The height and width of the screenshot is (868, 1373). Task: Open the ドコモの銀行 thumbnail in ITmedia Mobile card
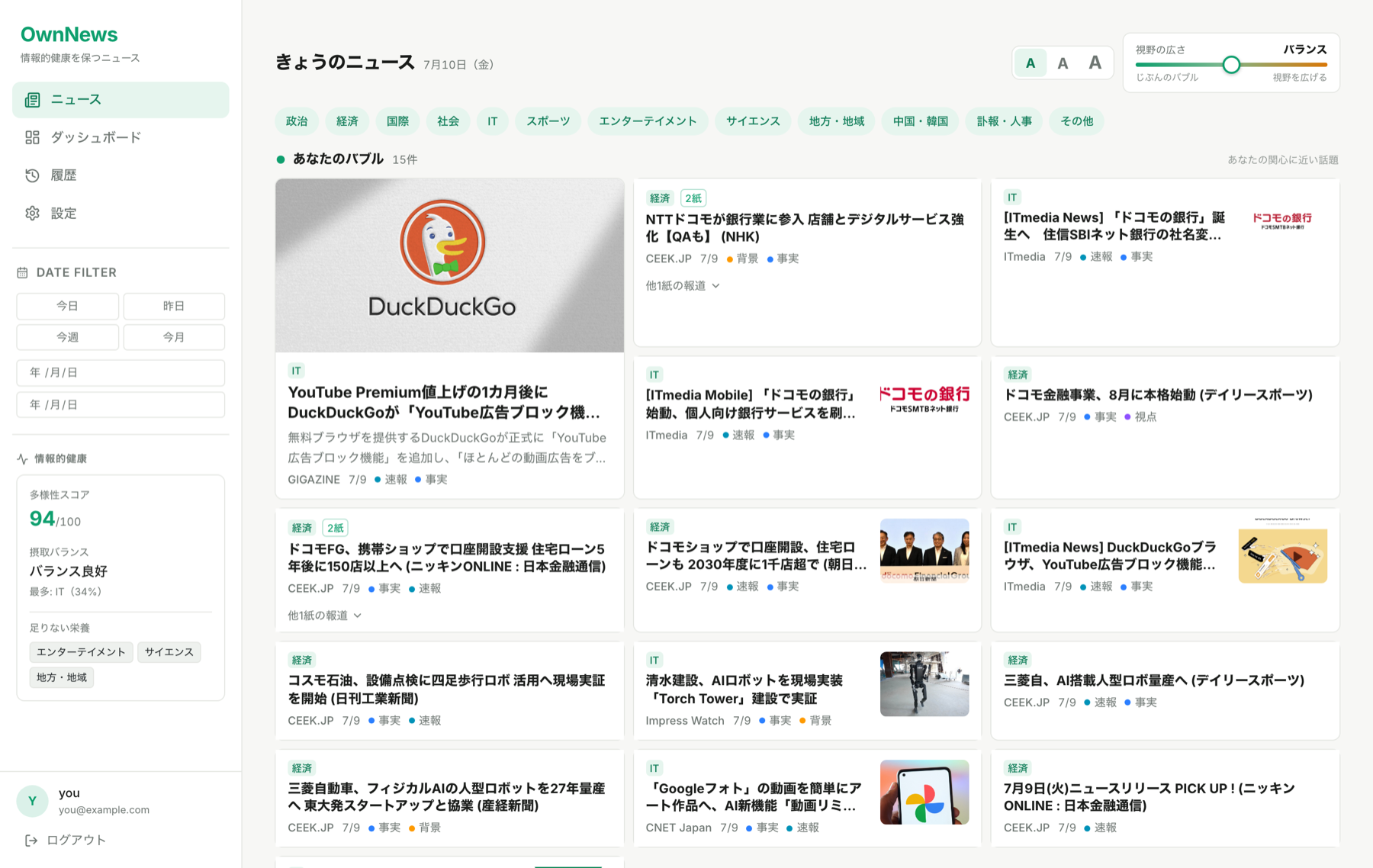tap(924, 399)
